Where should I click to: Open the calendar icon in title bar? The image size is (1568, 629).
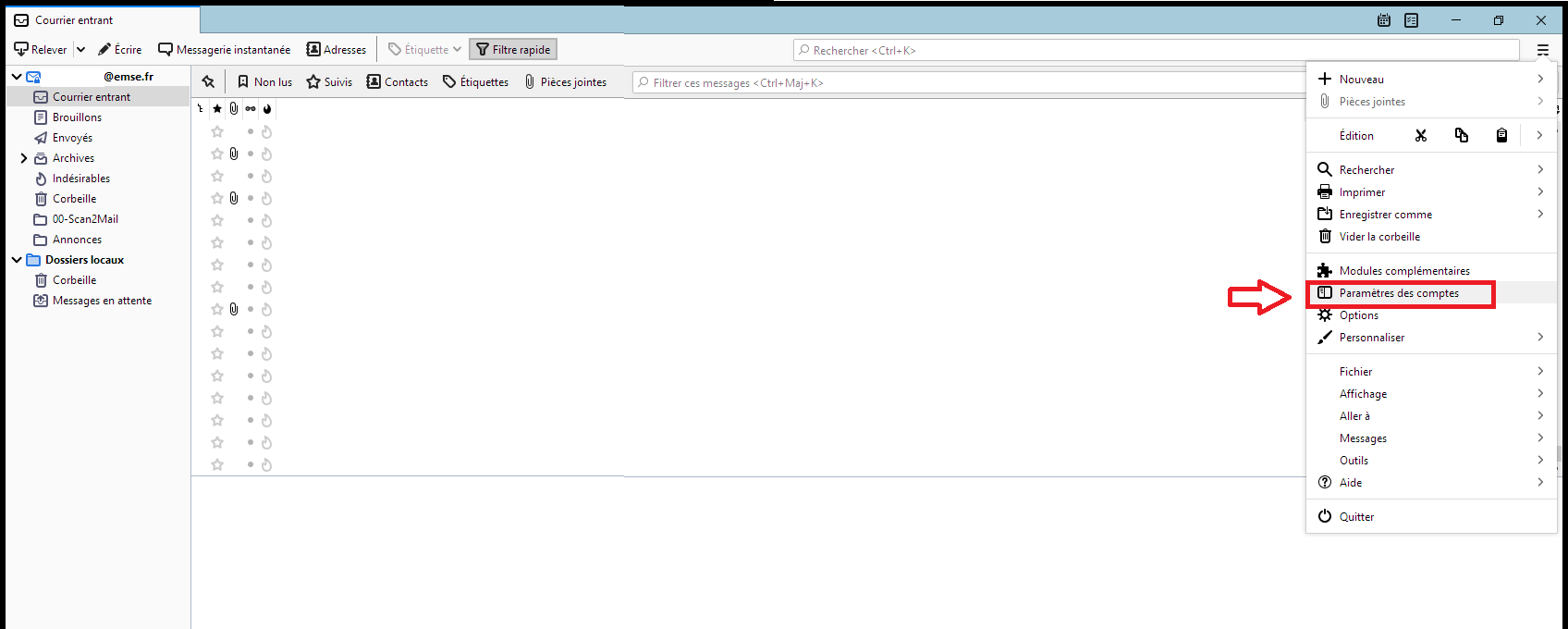tap(1384, 20)
